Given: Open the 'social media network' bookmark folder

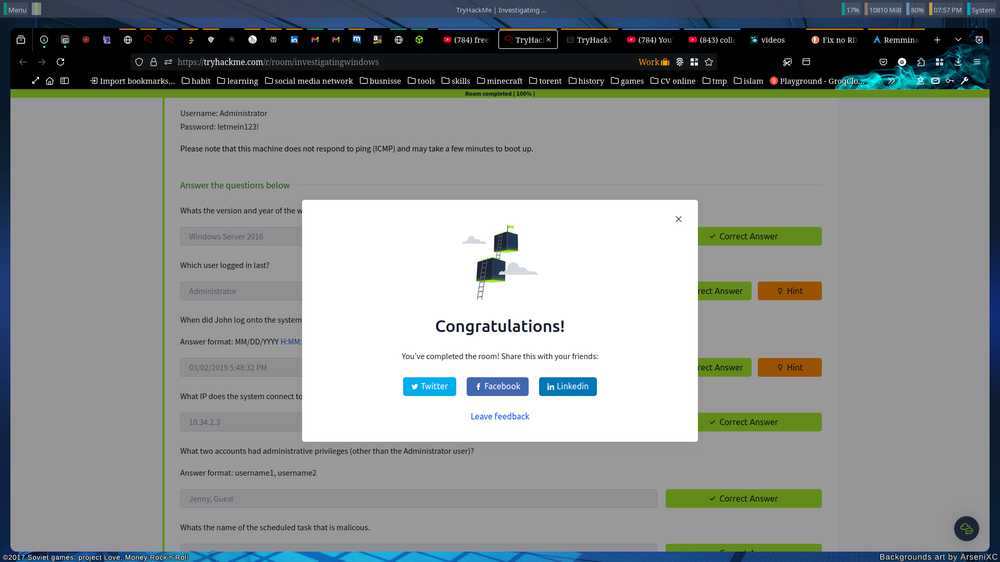Looking at the screenshot, I should click(x=308, y=81).
